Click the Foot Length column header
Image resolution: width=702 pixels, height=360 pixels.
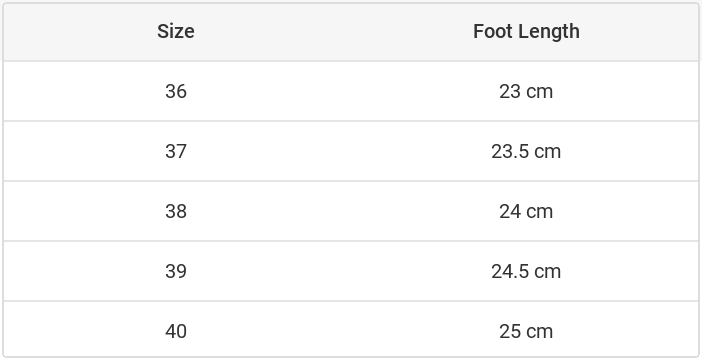click(x=526, y=31)
